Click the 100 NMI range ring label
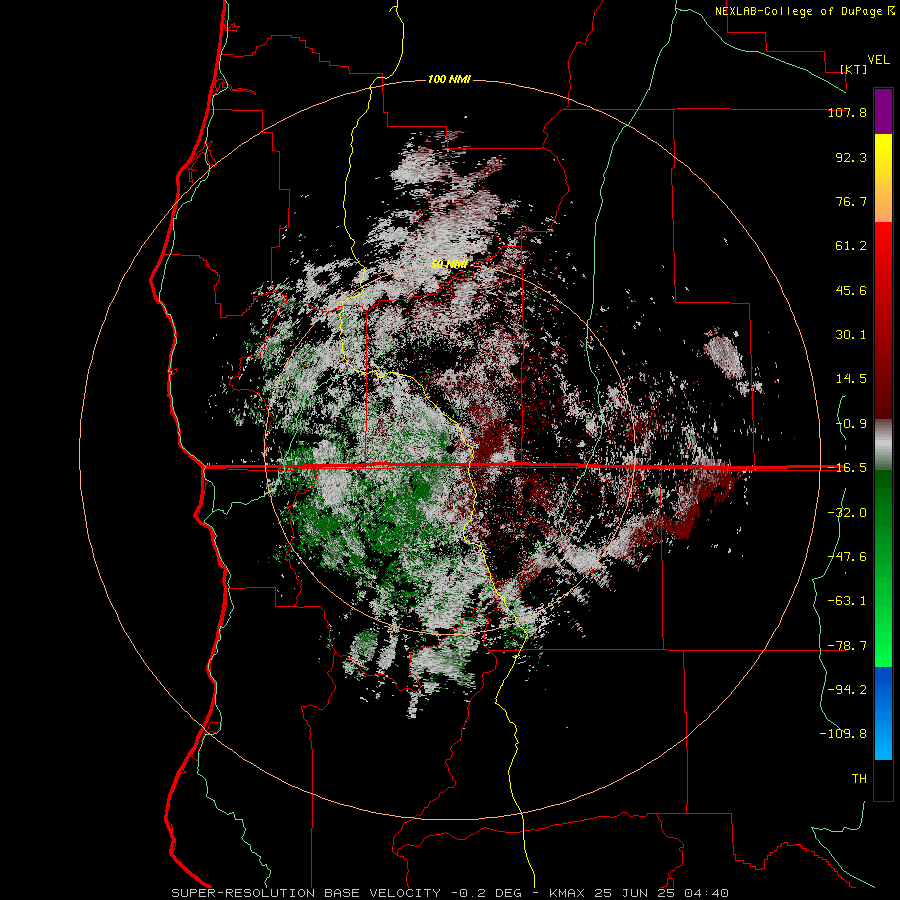 coord(449,79)
